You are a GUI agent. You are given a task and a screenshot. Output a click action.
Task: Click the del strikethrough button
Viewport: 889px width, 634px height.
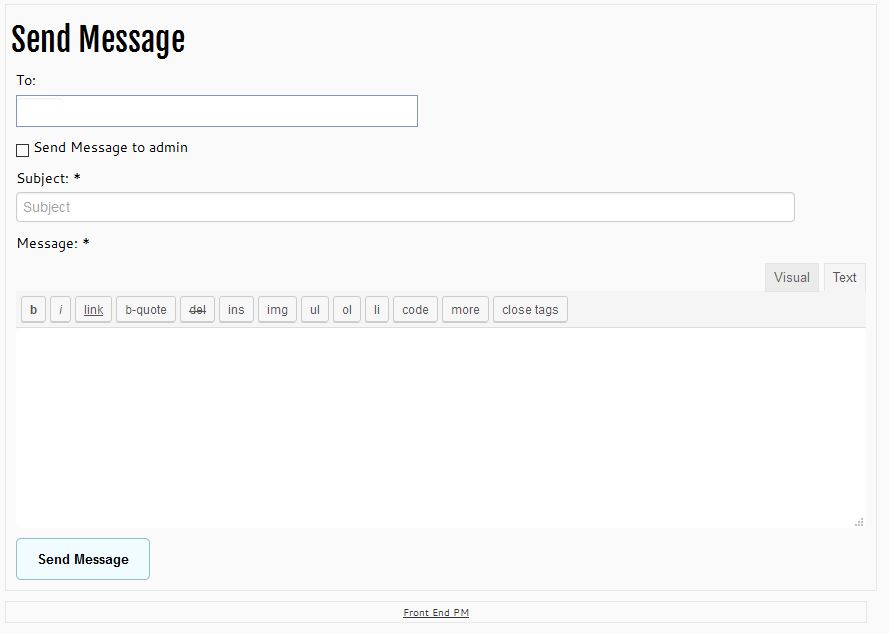[197, 310]
